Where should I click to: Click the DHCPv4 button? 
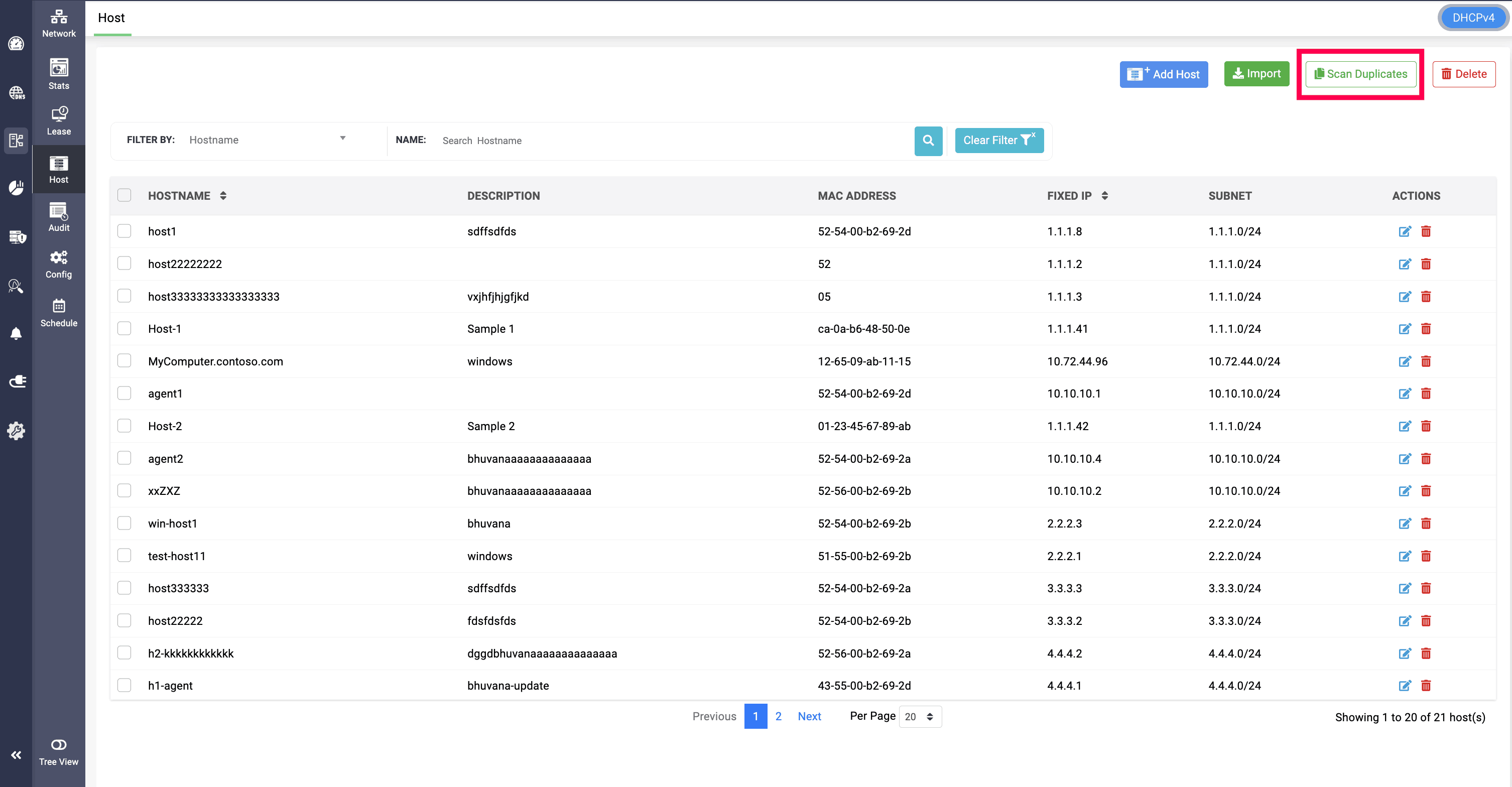click(1473, 18)
